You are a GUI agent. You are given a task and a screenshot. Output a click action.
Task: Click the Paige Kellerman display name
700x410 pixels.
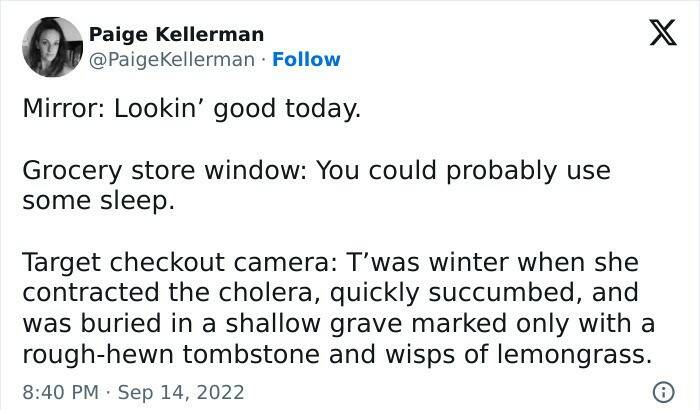[176, 35]
